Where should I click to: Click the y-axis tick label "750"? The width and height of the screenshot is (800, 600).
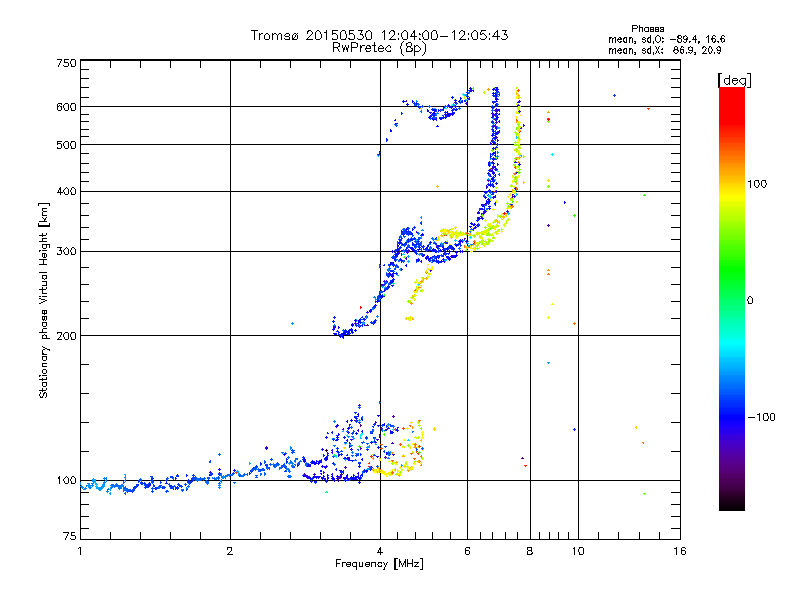pyautogui.click(x=66, y=63)
